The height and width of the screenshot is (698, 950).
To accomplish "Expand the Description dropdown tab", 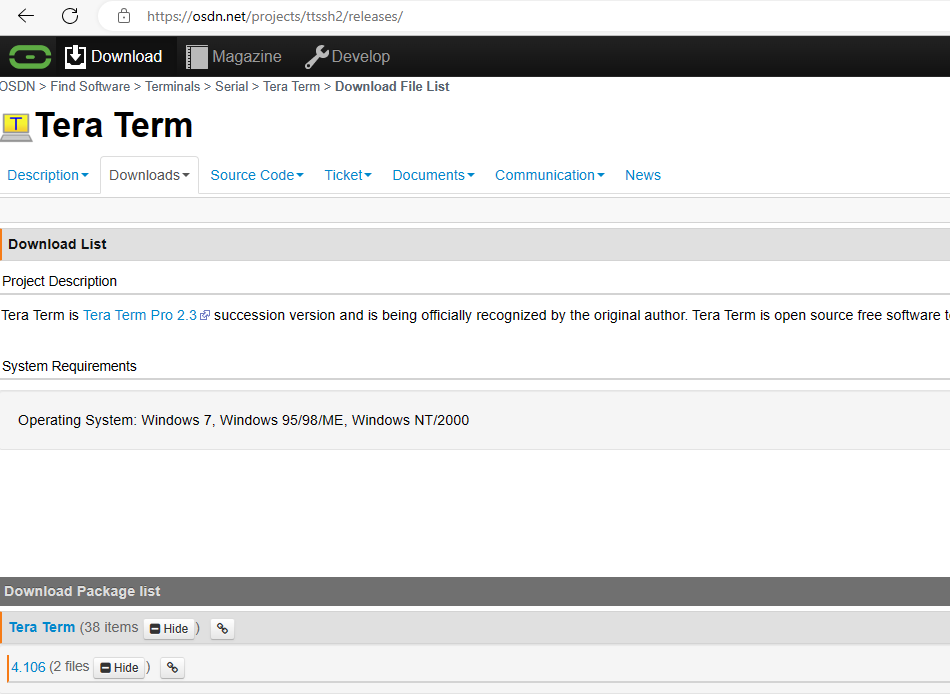I will tap(48, 175).
